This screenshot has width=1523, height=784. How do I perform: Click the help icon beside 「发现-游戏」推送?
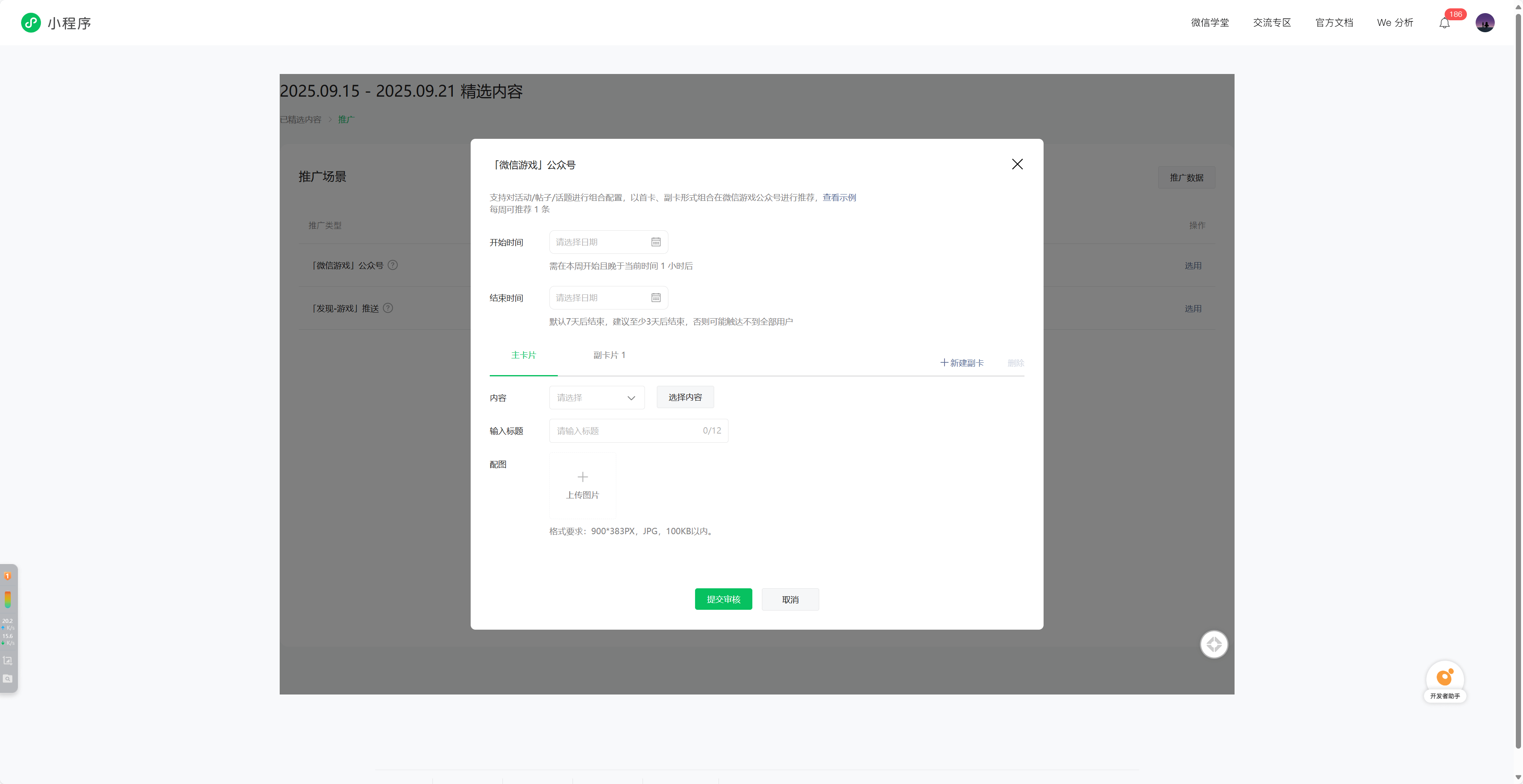tap(388, 308)
